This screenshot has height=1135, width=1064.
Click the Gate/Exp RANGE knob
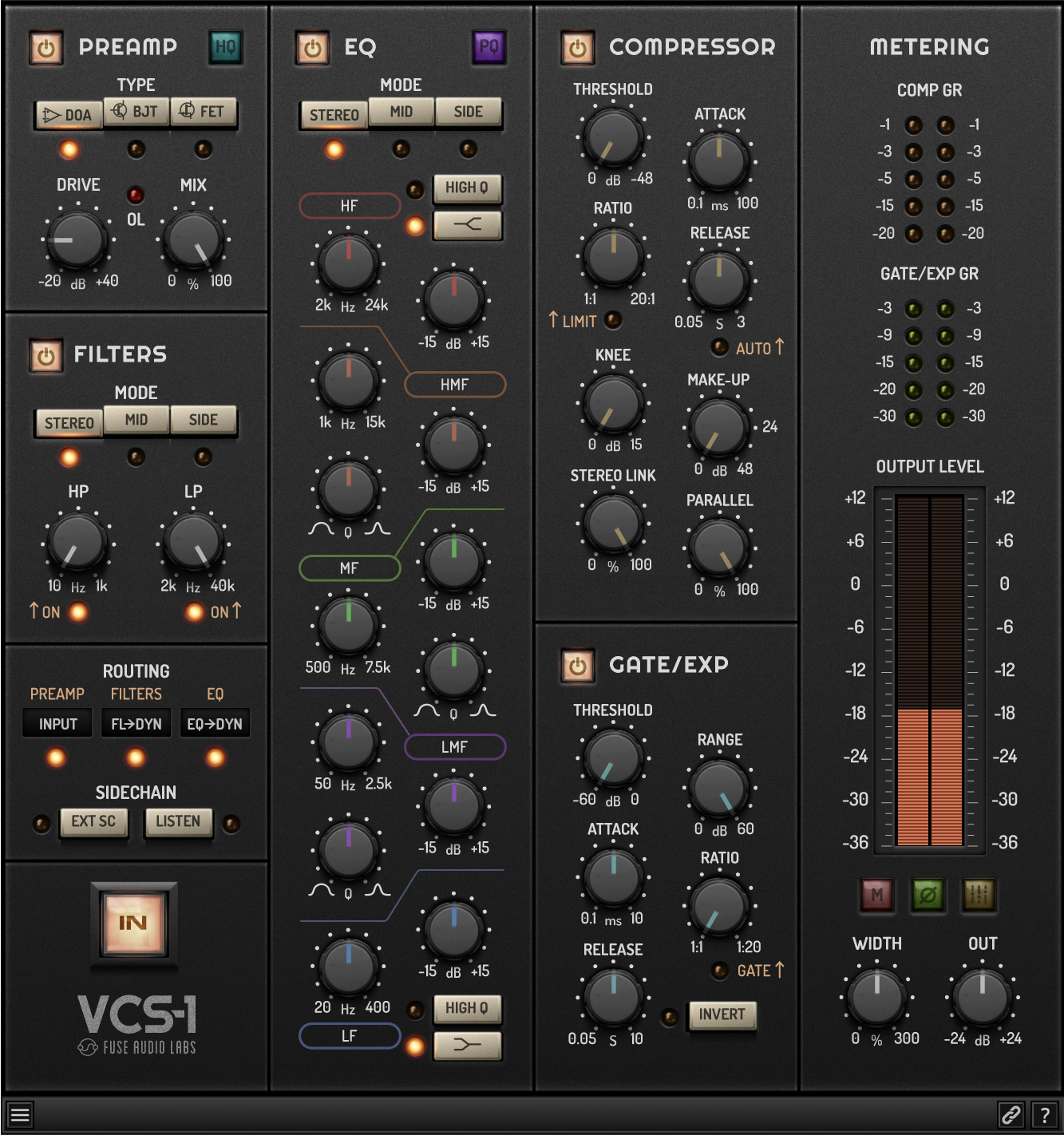coord(719,787)
